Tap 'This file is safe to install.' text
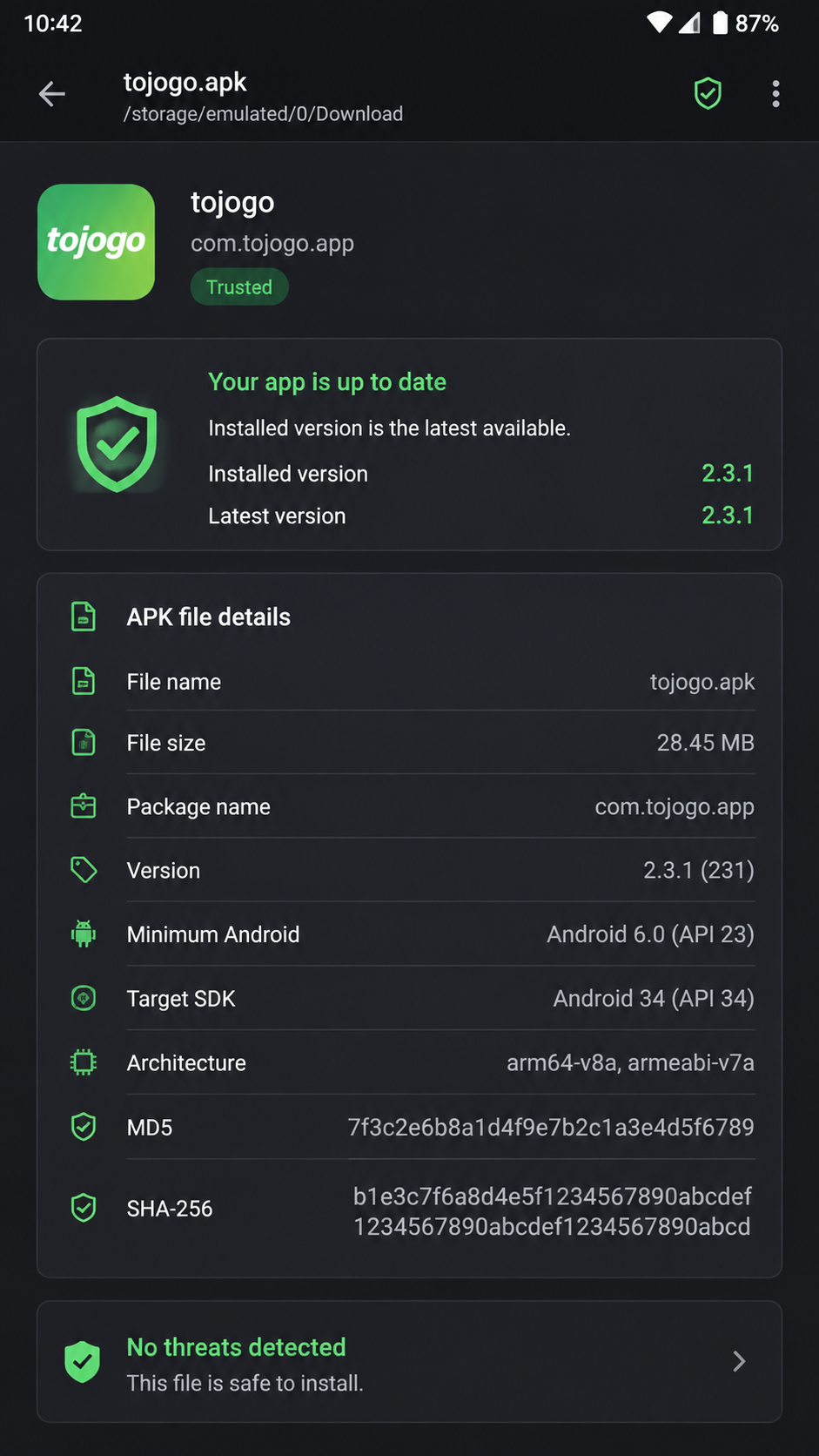 coord(245,1383)
